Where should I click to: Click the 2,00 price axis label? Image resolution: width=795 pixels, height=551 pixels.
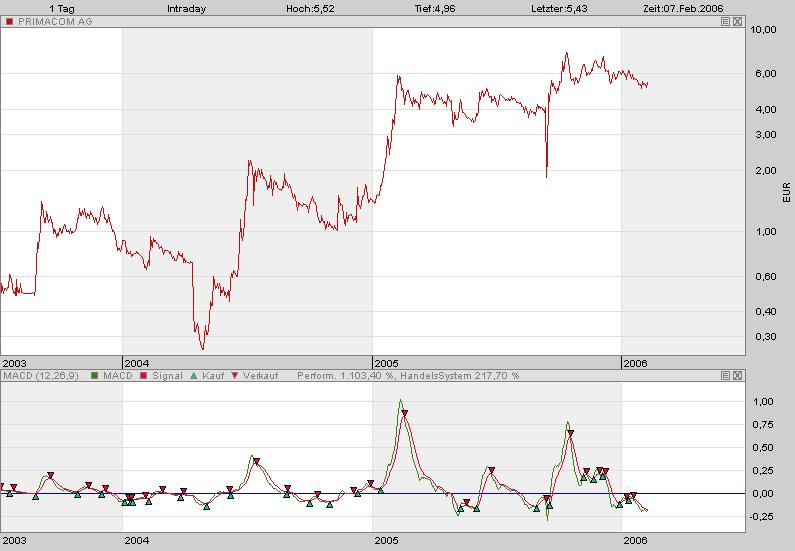766,170
